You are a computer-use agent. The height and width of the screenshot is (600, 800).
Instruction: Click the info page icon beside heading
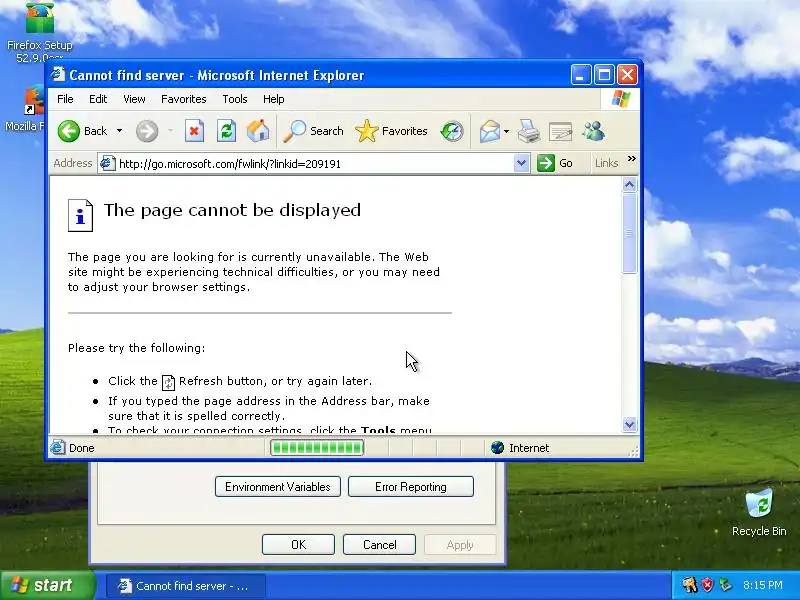click(81, 216)
